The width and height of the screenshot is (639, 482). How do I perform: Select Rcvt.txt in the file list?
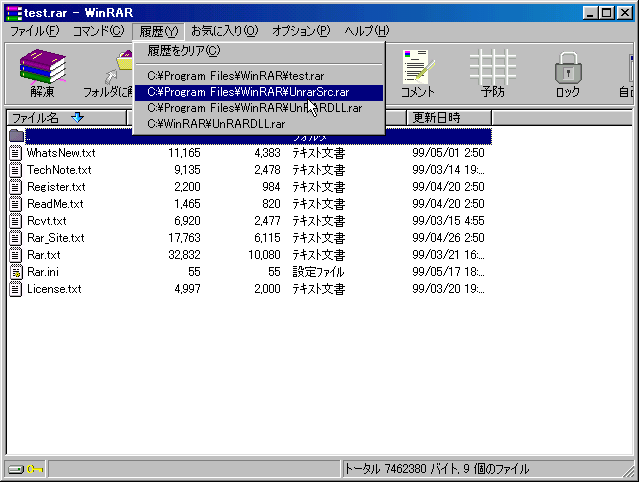click(46, 221)
